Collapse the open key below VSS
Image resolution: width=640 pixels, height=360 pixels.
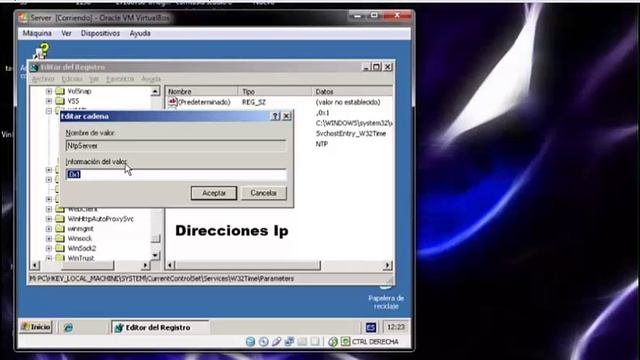coord(49,111)
